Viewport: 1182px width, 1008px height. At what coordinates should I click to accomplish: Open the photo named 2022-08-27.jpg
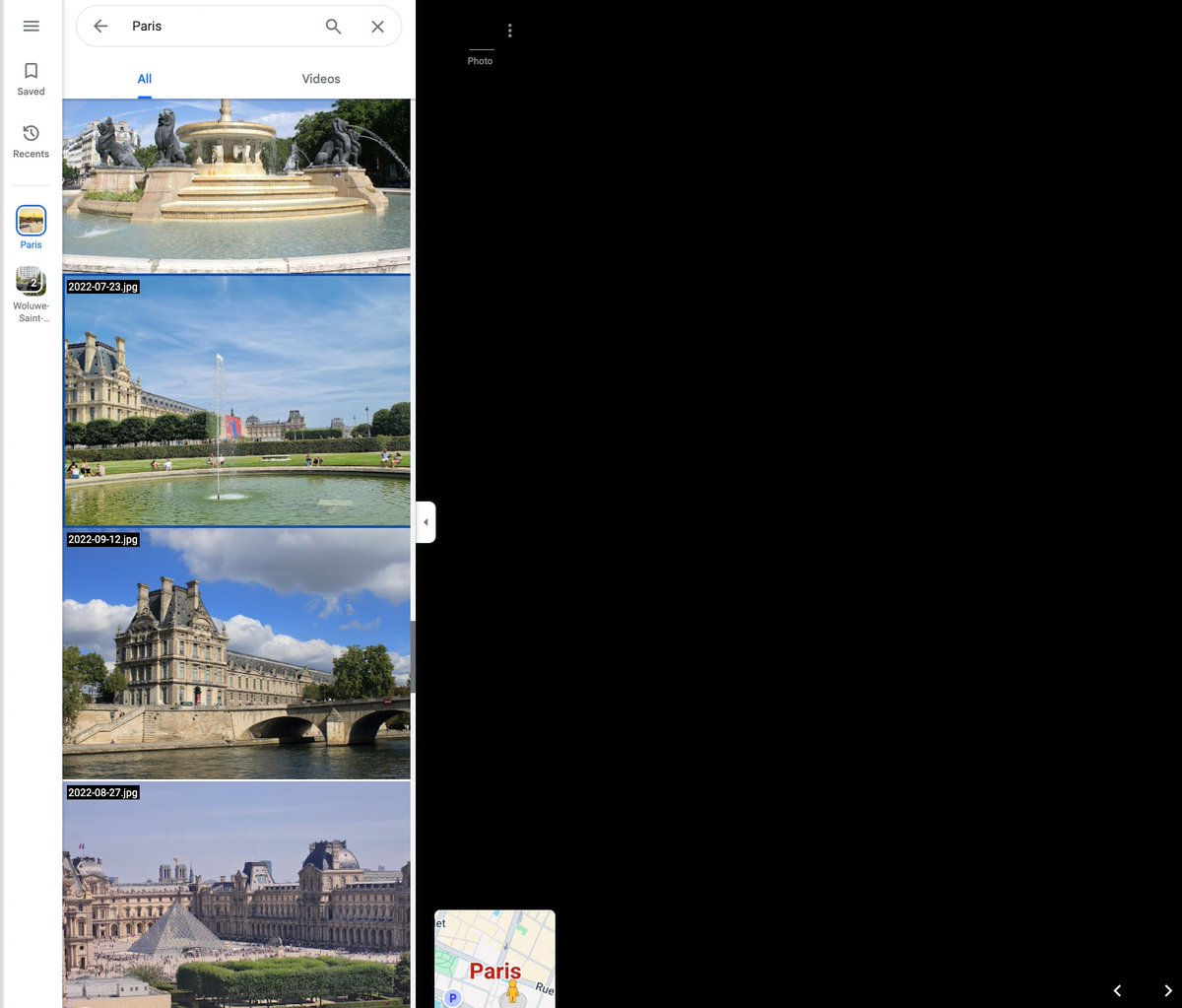tap(236, 897)
